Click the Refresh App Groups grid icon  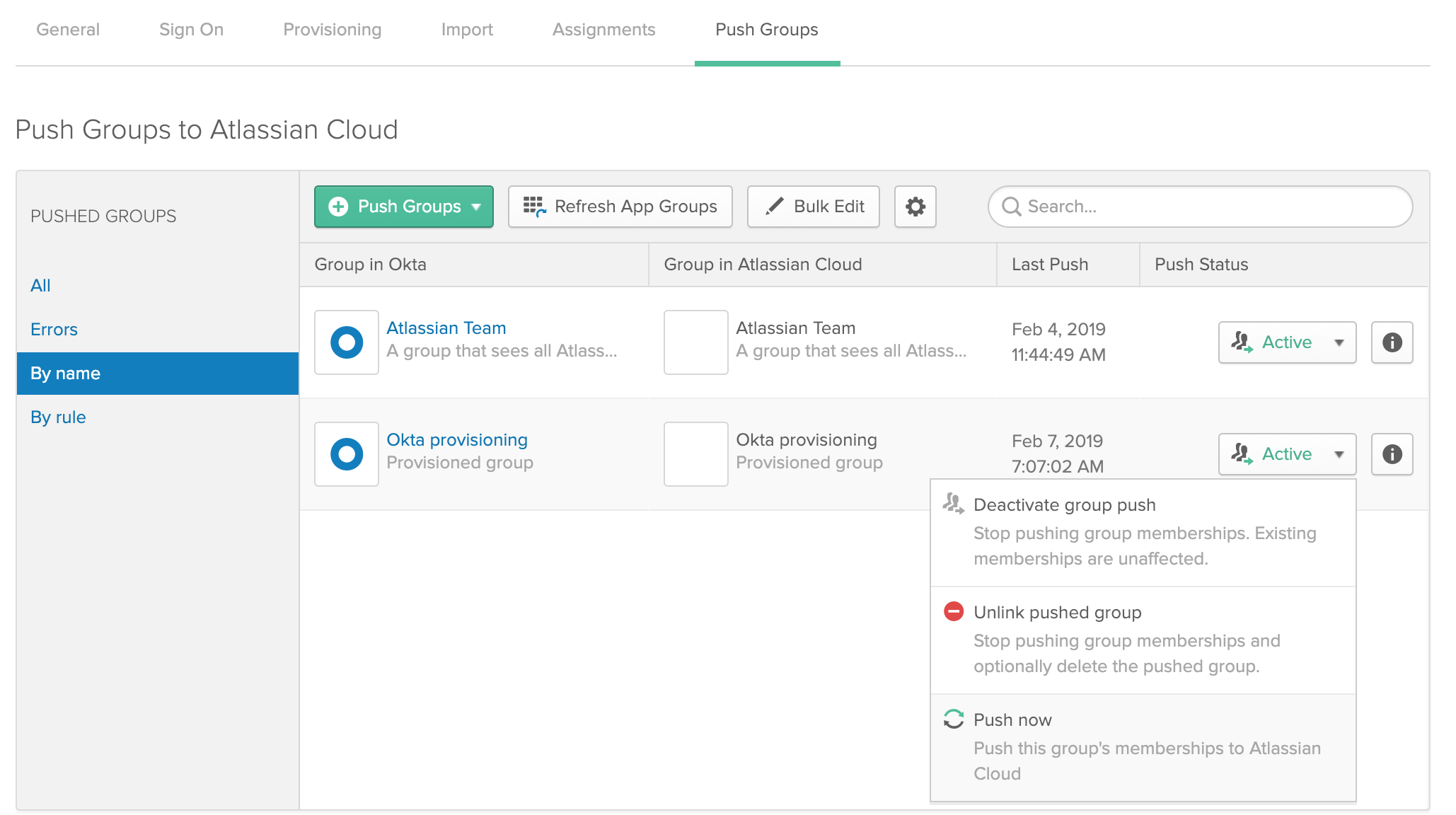(x=534, y=207)
